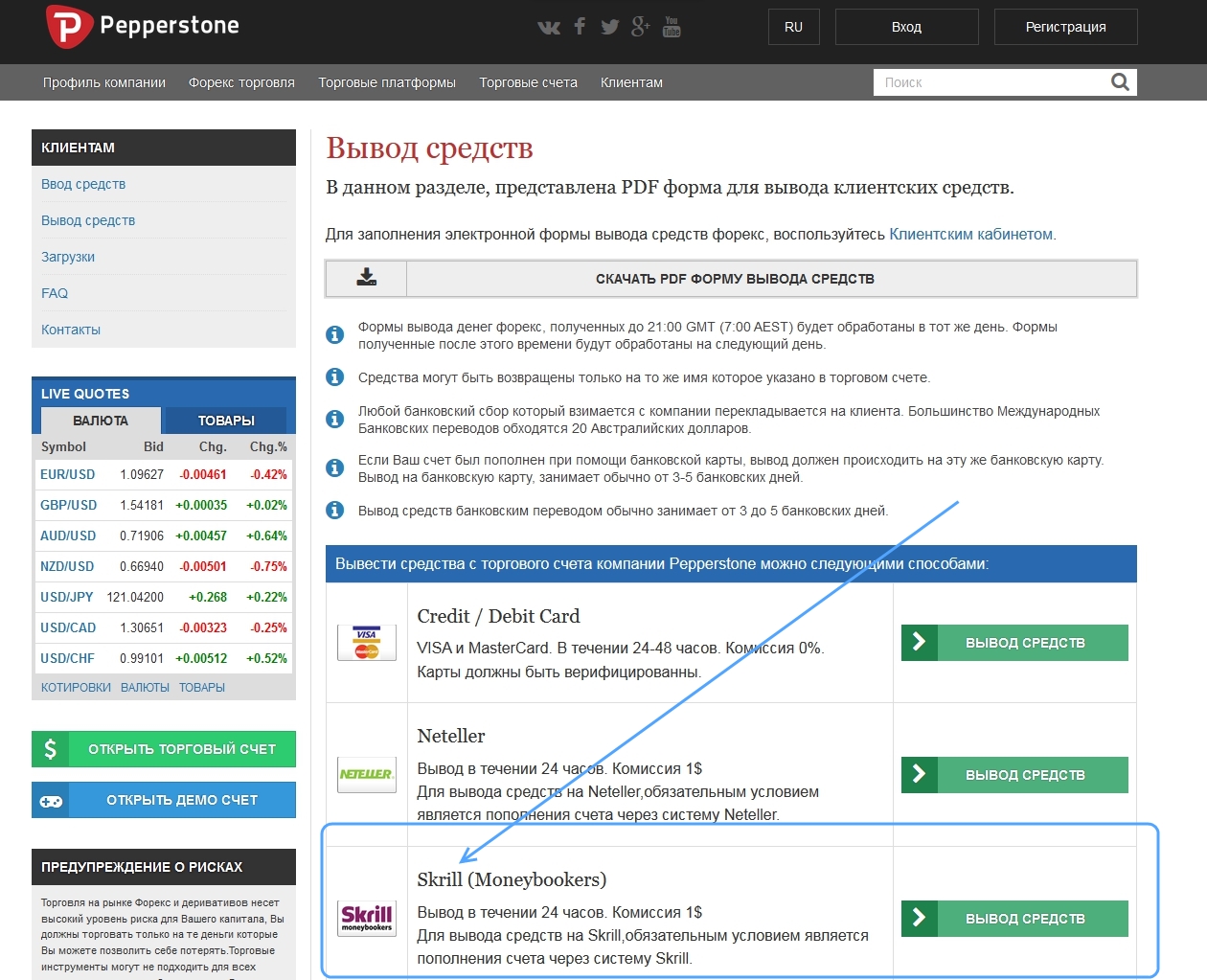Open Вывод средств sidebar link
Image resolution: width=1207 pixels, height=980 pixels.
(x=88, y=220)
